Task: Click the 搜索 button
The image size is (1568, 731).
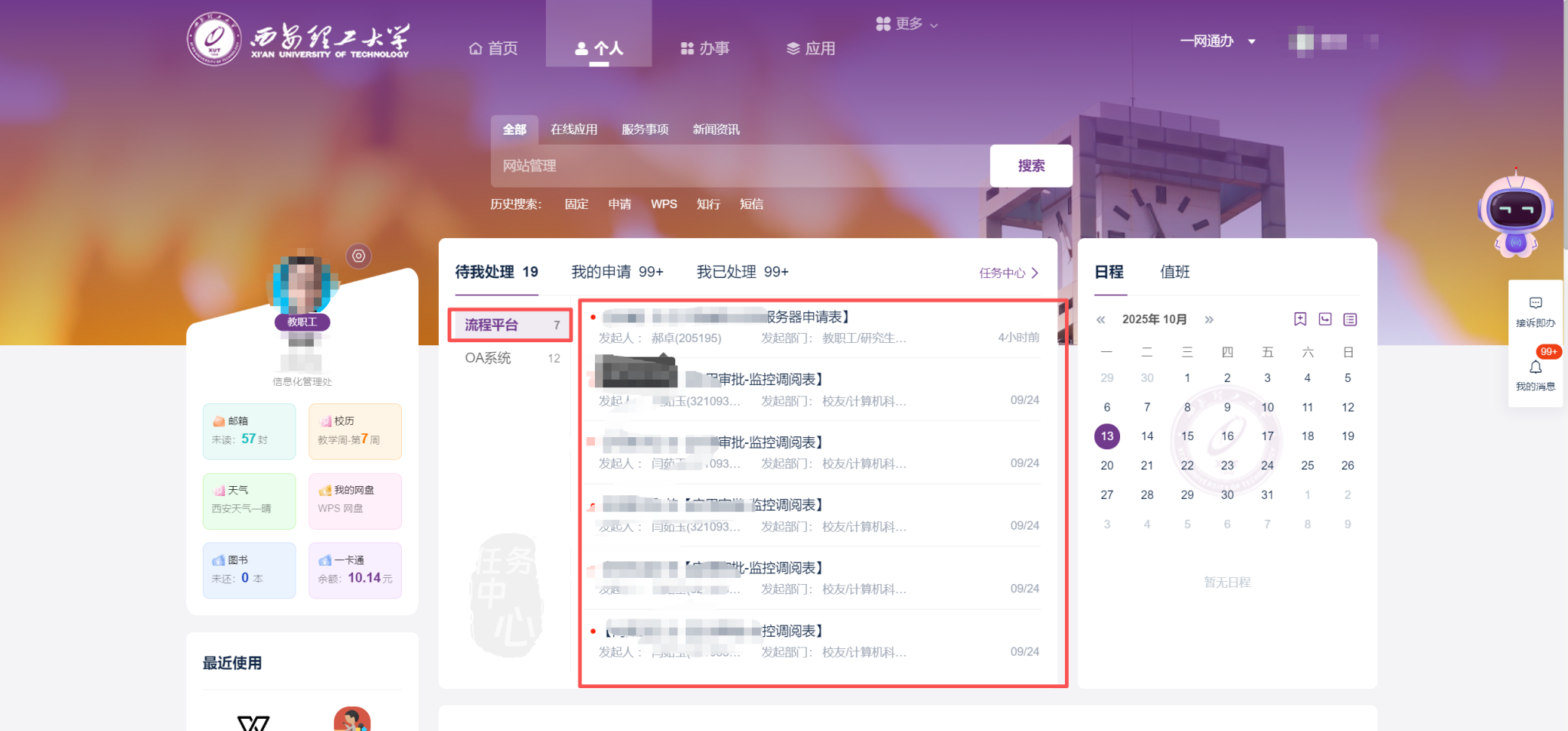Action: [1031, 165]
